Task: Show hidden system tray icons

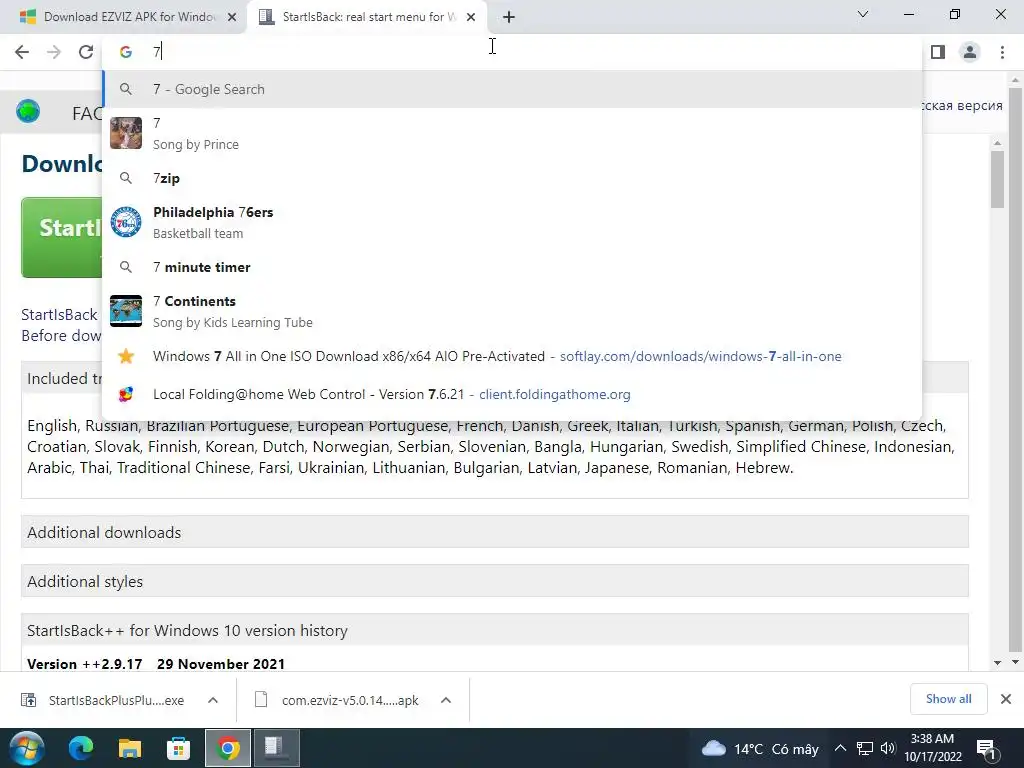Action: pos(840,748)
